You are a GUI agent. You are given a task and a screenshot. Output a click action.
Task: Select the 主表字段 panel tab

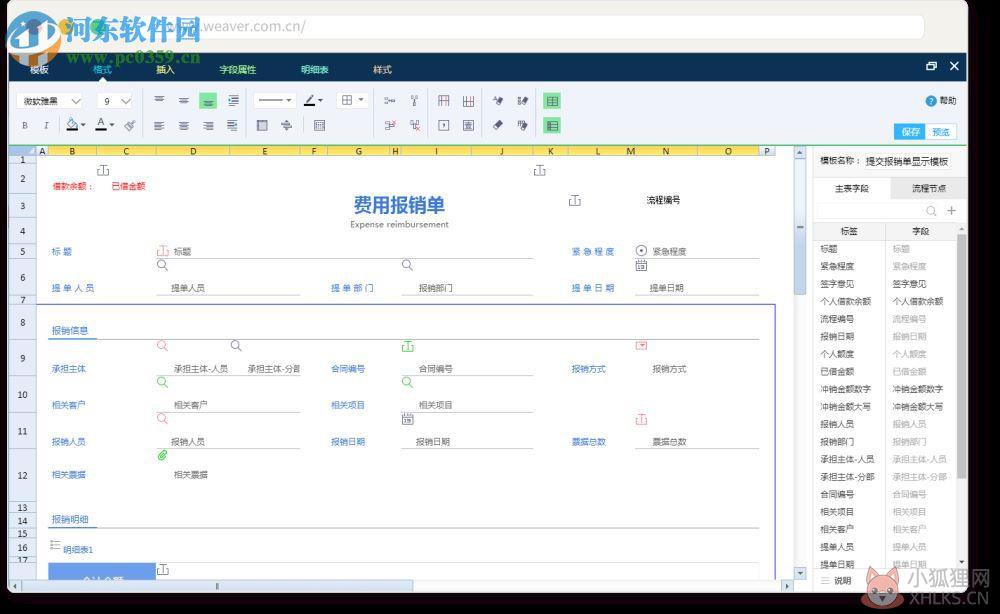852,189
